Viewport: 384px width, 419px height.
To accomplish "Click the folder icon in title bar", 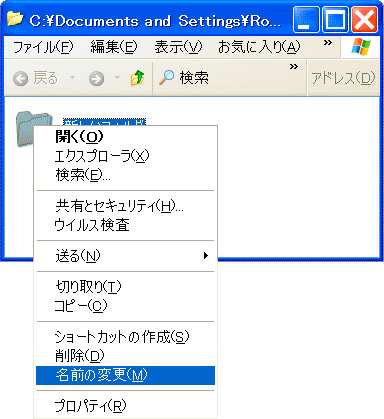I will (15, 19).
